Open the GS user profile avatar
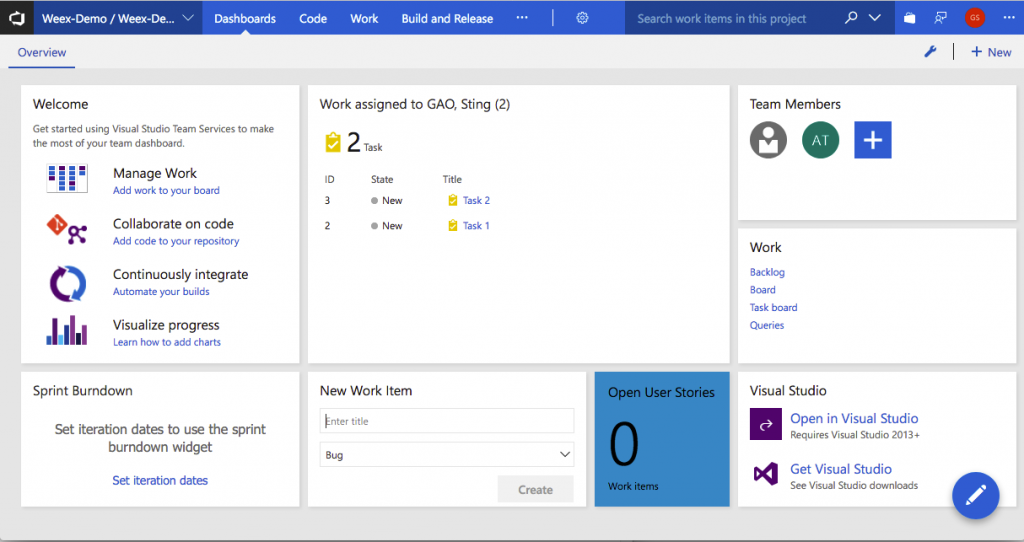This screenshot has width=1024, height=542. (974, 18)
